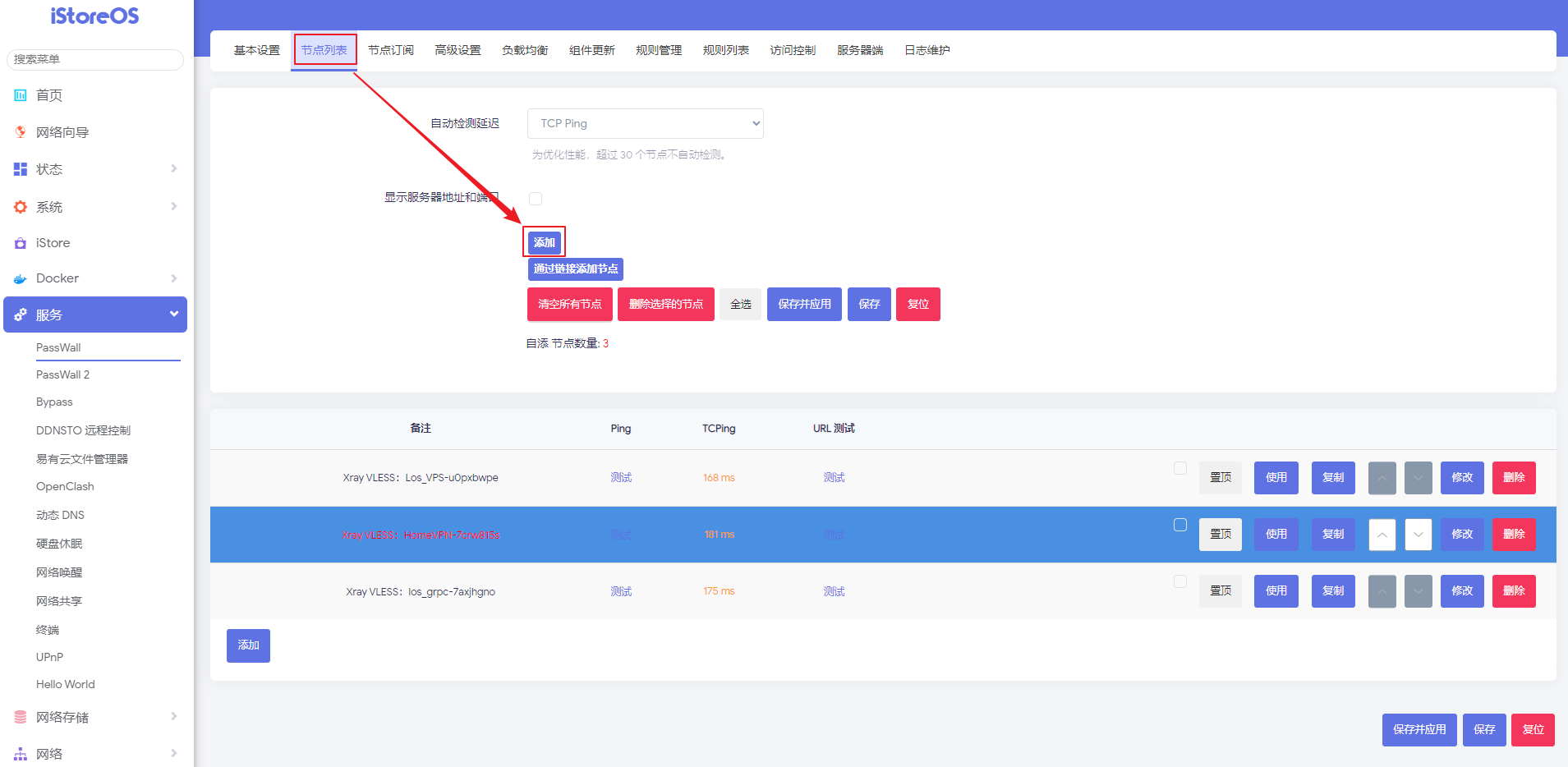Image resolution: width=1568 pixels, height=767 pixels.
Task: Click the home page icon in sidebar
Action: [x=21, y=95]
